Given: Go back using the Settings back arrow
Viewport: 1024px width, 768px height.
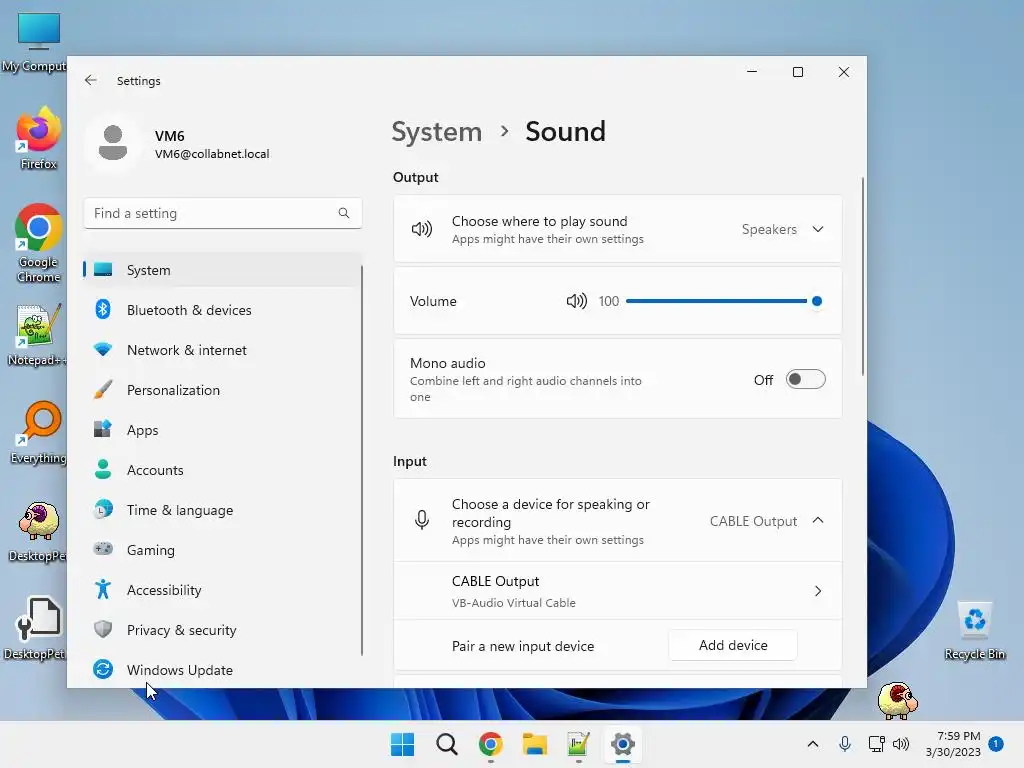Looking at the screenshot, I should coord(91,80).
